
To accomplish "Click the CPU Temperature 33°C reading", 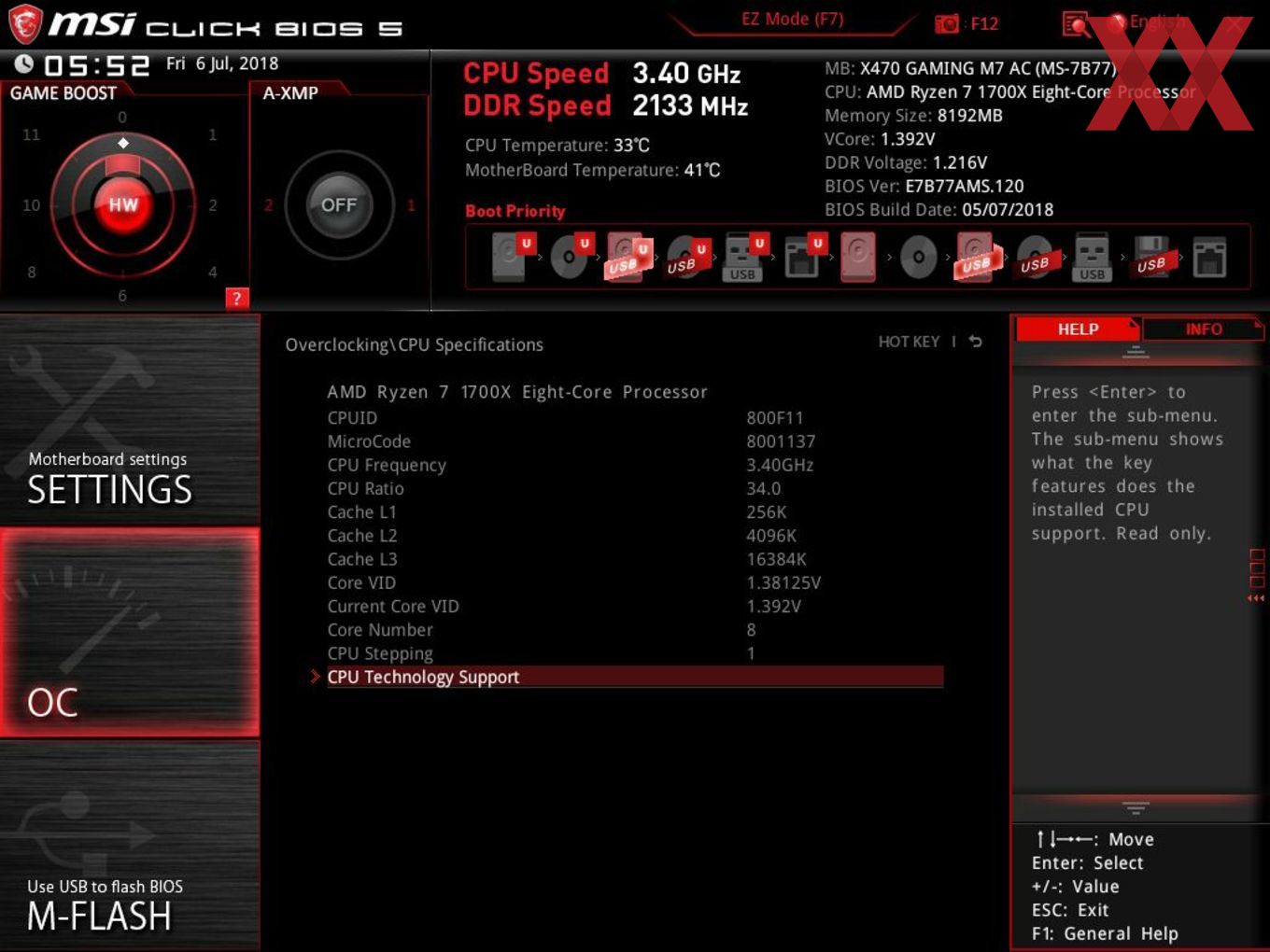I will [x=557, y=145].
